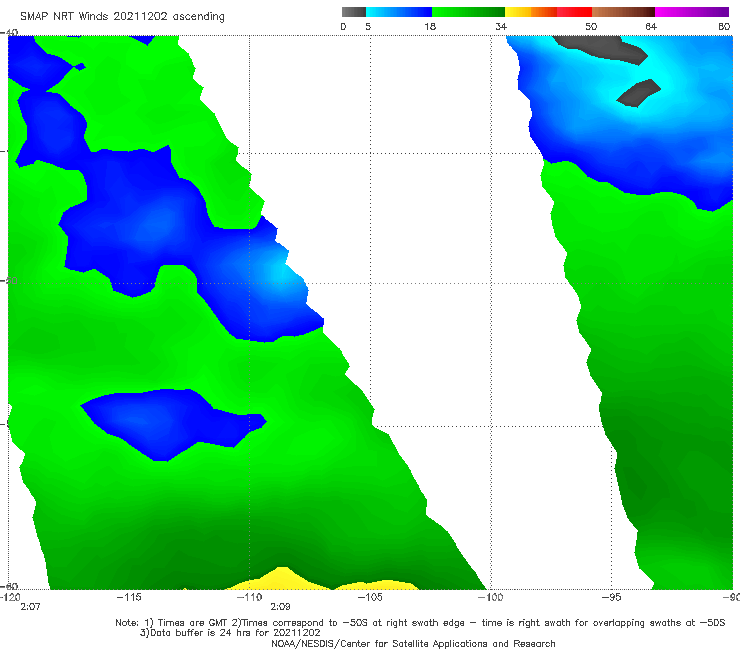Click the longitude label "-95"

(612, 597)
